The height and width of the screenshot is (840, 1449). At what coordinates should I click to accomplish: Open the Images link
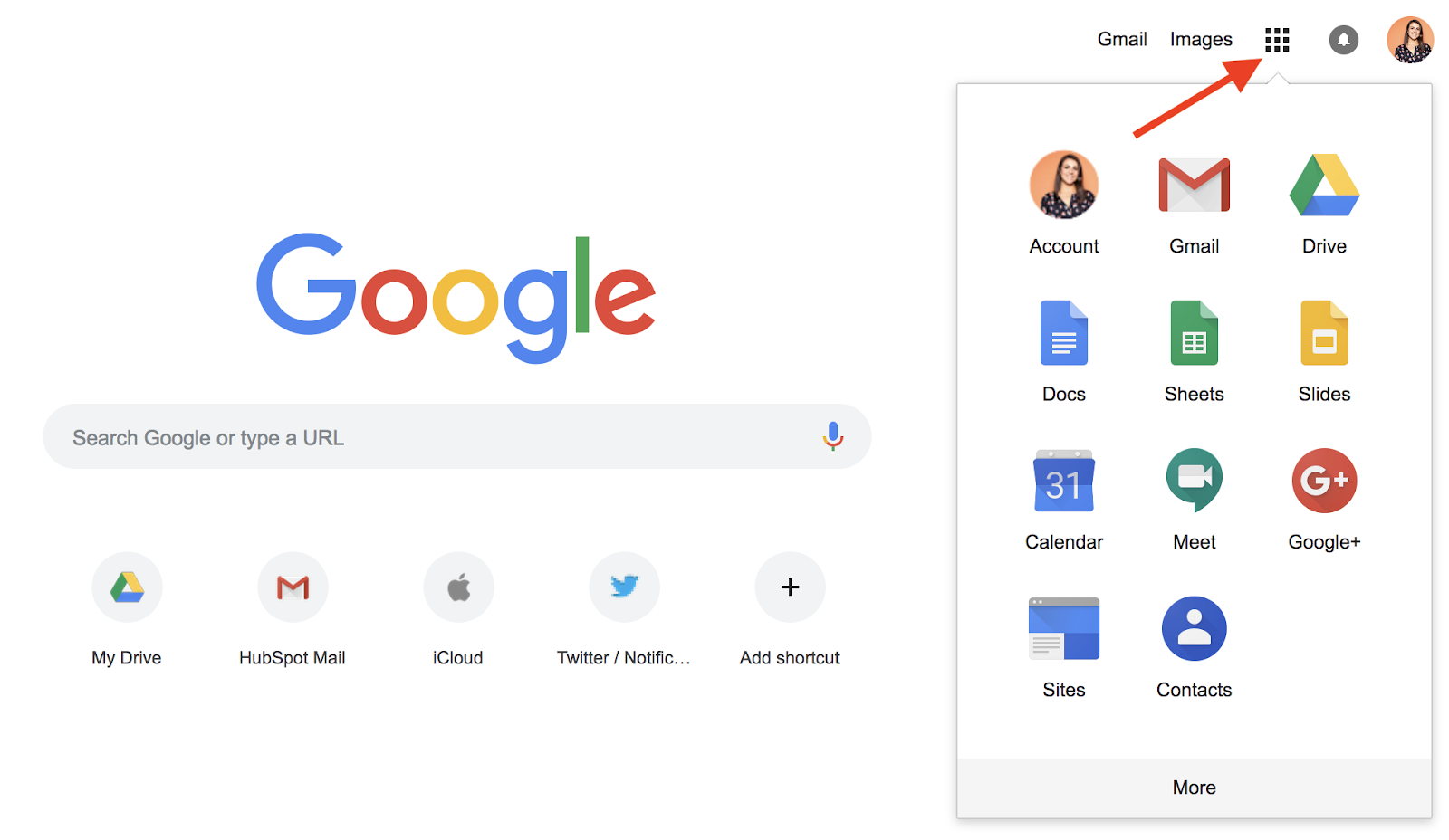click(1200, 39)
